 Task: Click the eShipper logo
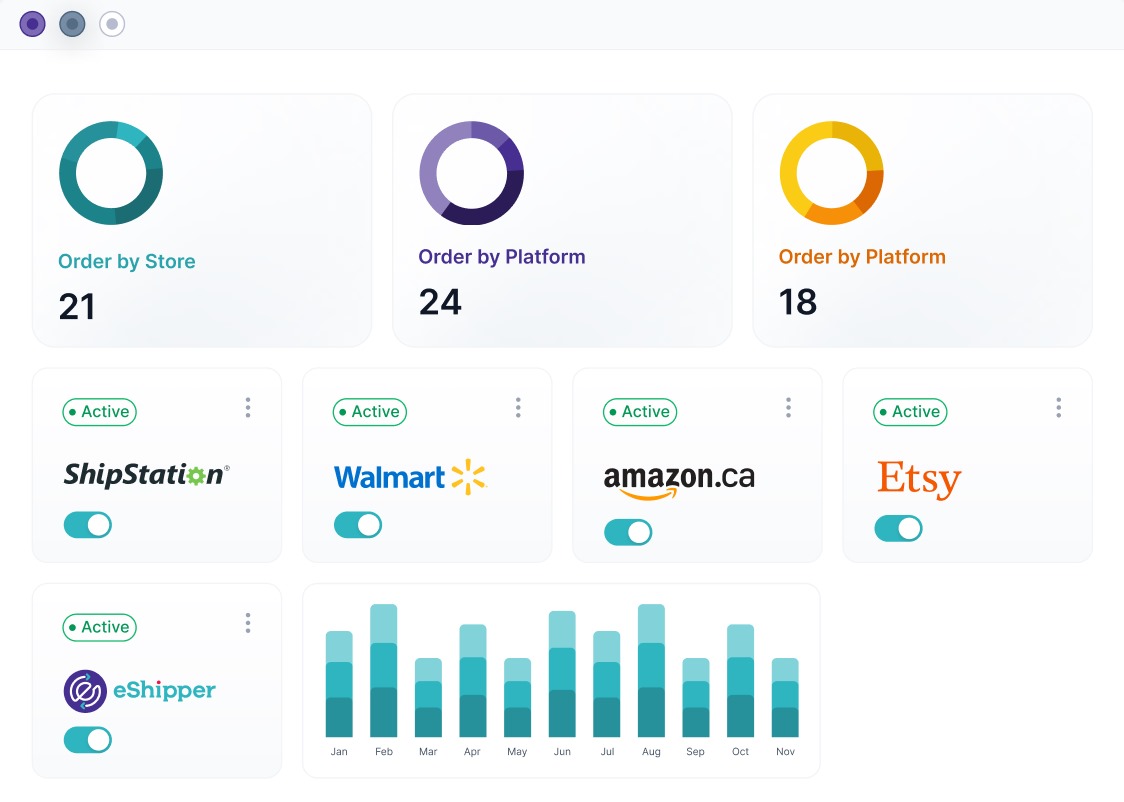140,690
